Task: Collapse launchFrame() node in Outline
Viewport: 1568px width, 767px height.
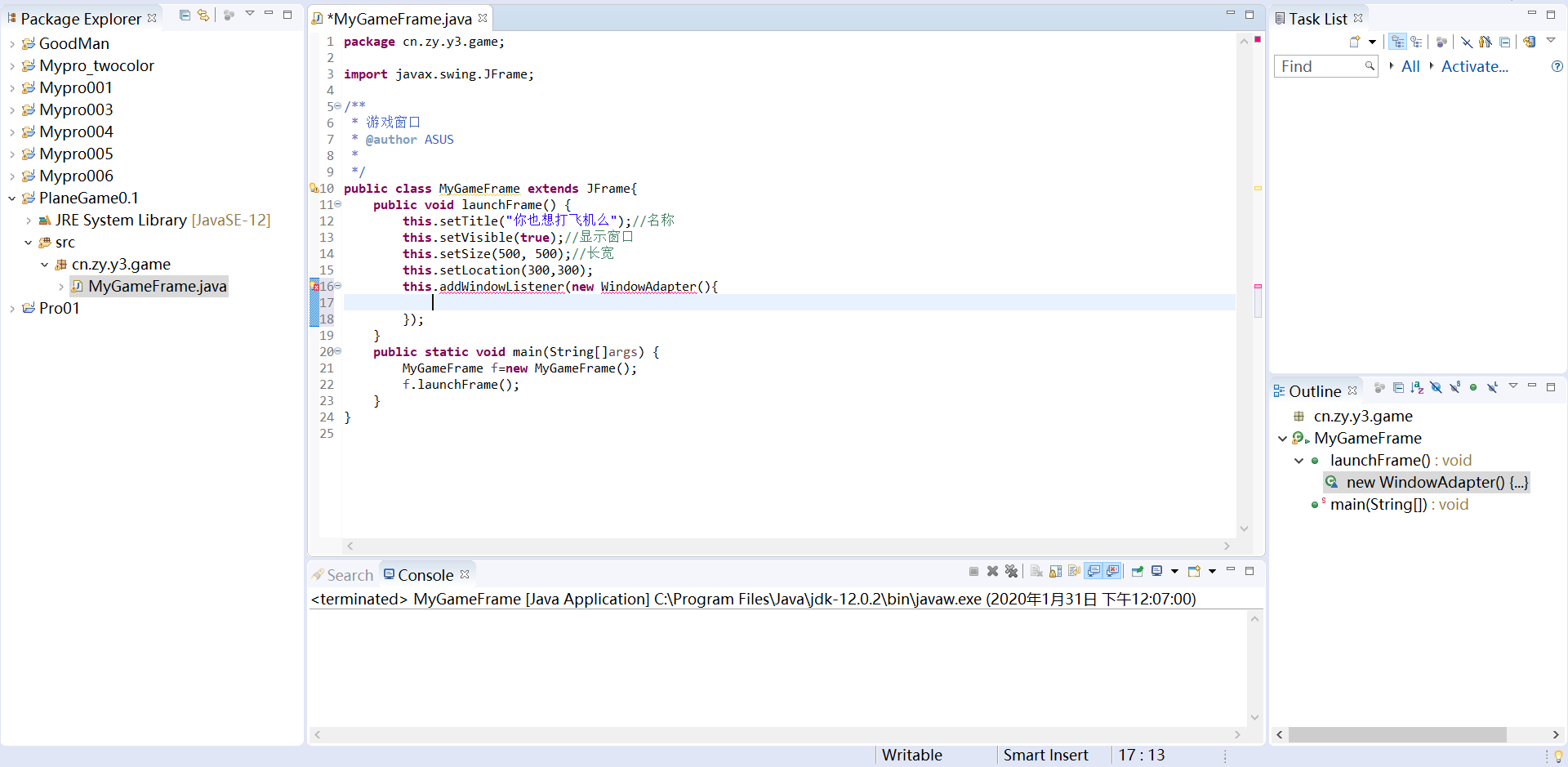Action: point(1299,461)
